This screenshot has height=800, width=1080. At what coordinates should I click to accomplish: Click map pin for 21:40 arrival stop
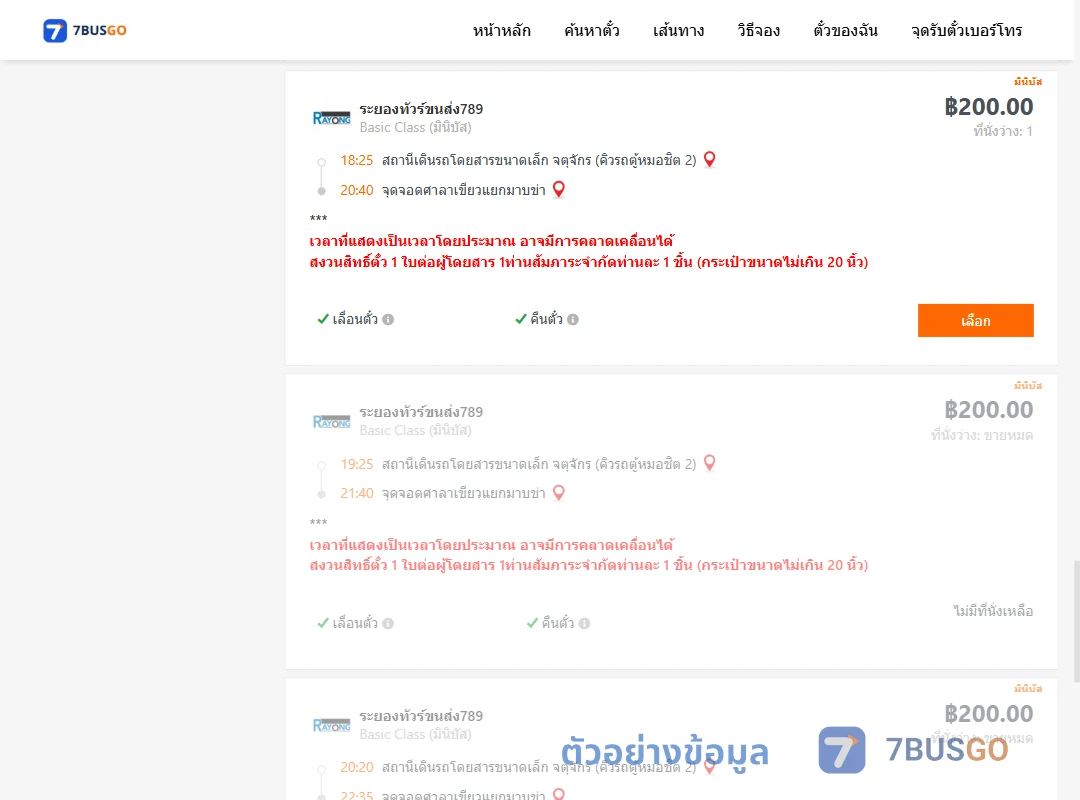pyautogui.click(x=559, y=493)
